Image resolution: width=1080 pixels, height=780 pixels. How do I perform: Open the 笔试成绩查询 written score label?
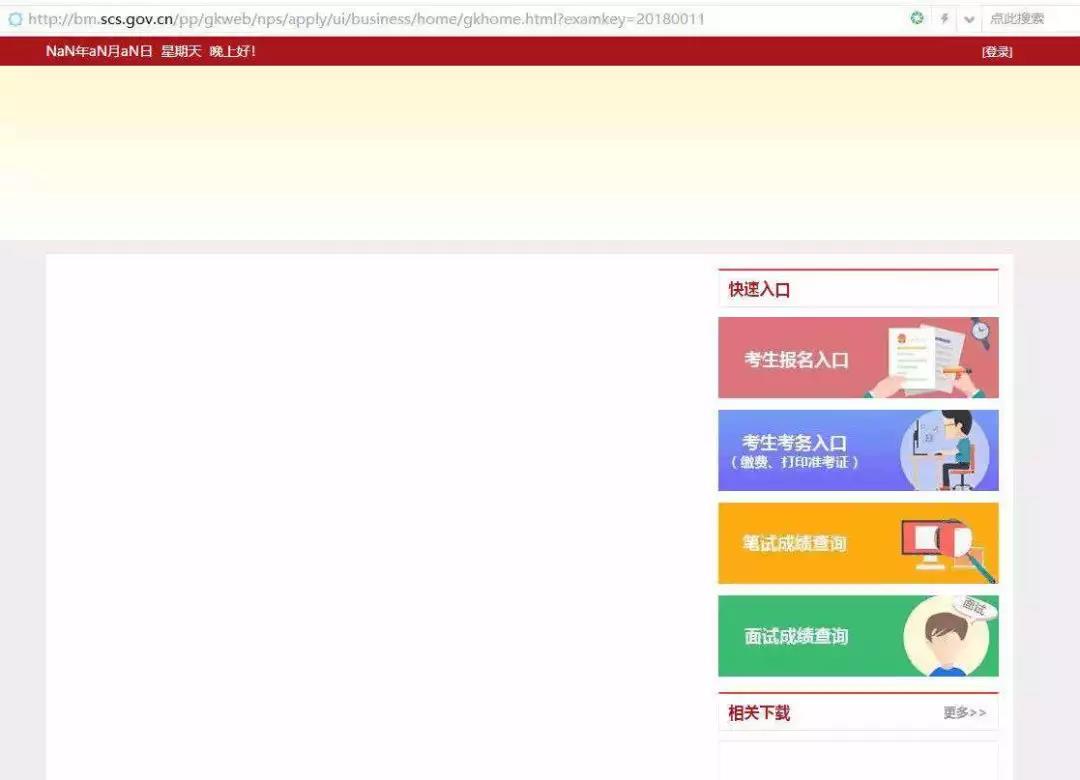(x=794, y=543)
